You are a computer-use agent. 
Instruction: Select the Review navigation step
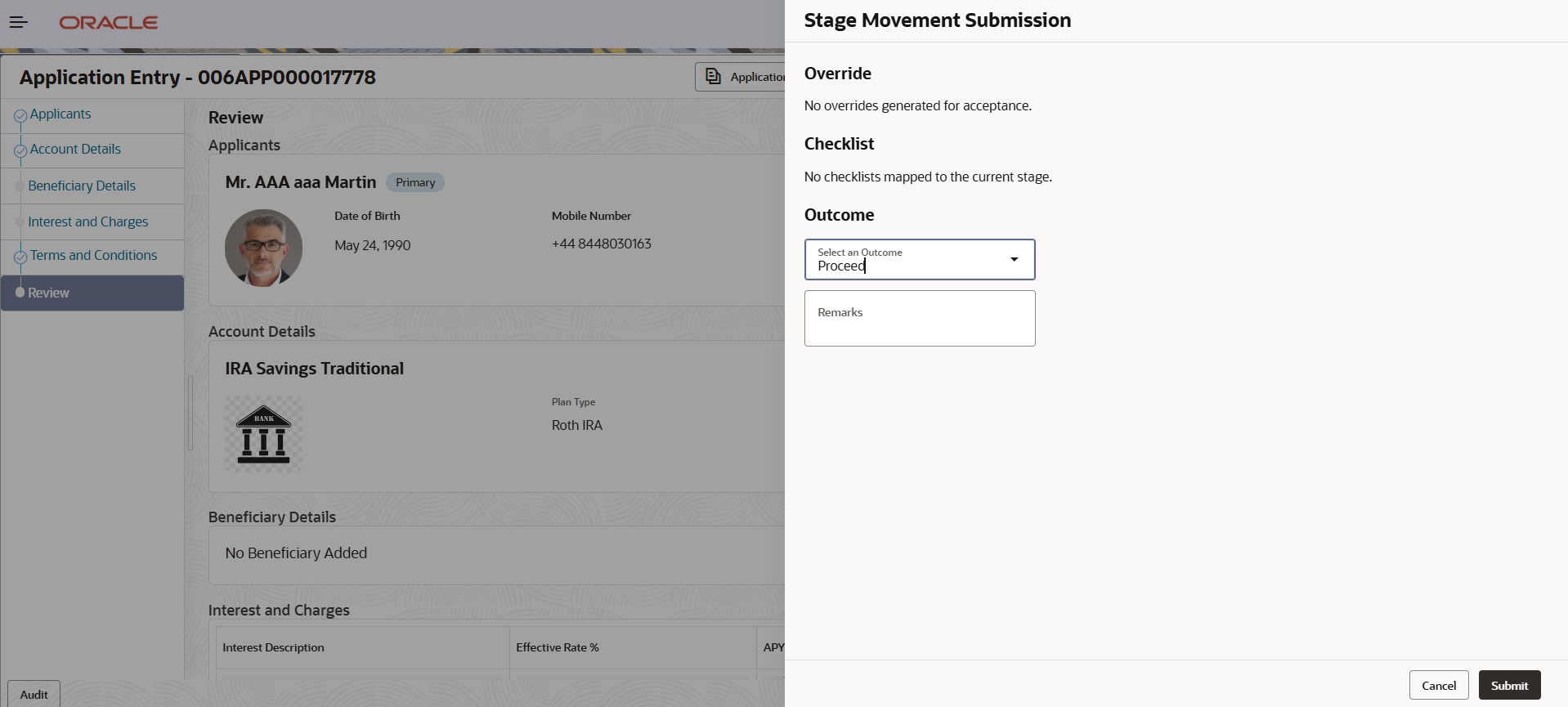click(49, 293)
